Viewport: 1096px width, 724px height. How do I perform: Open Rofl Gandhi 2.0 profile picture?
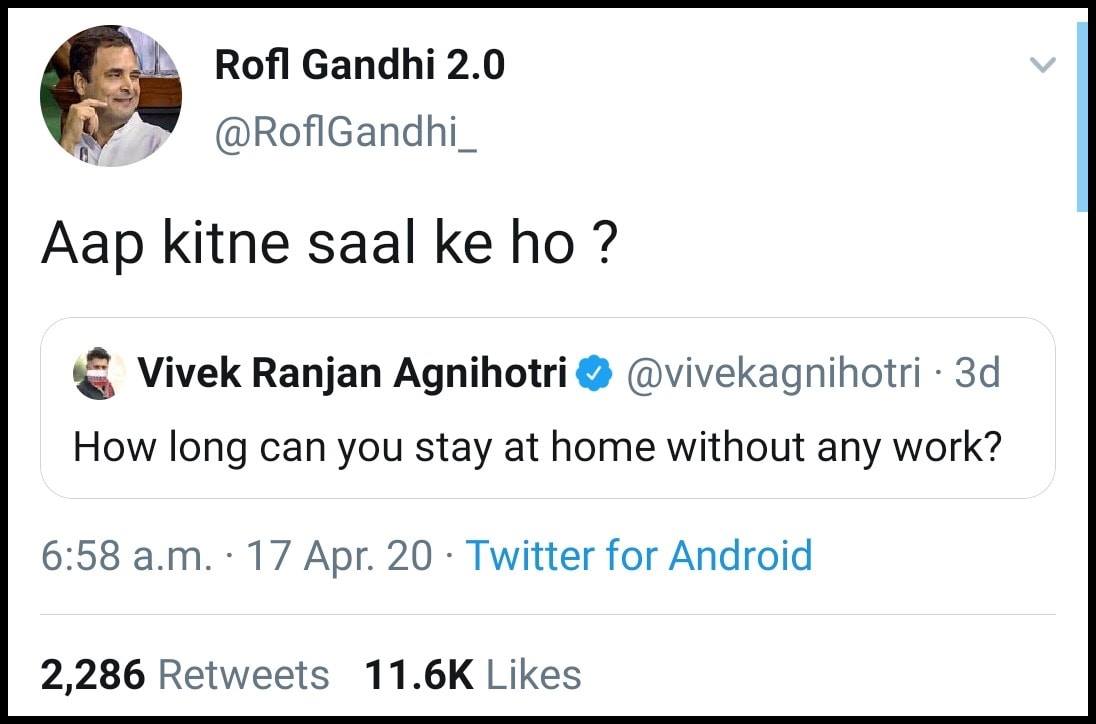pyautogui.click(x=111, y=96)
